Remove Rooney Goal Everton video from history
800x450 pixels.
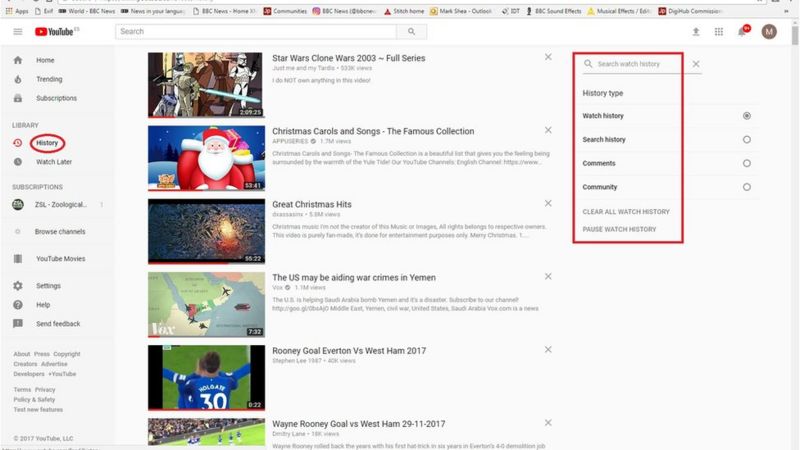pyautogui.click(x=548, y=349)
